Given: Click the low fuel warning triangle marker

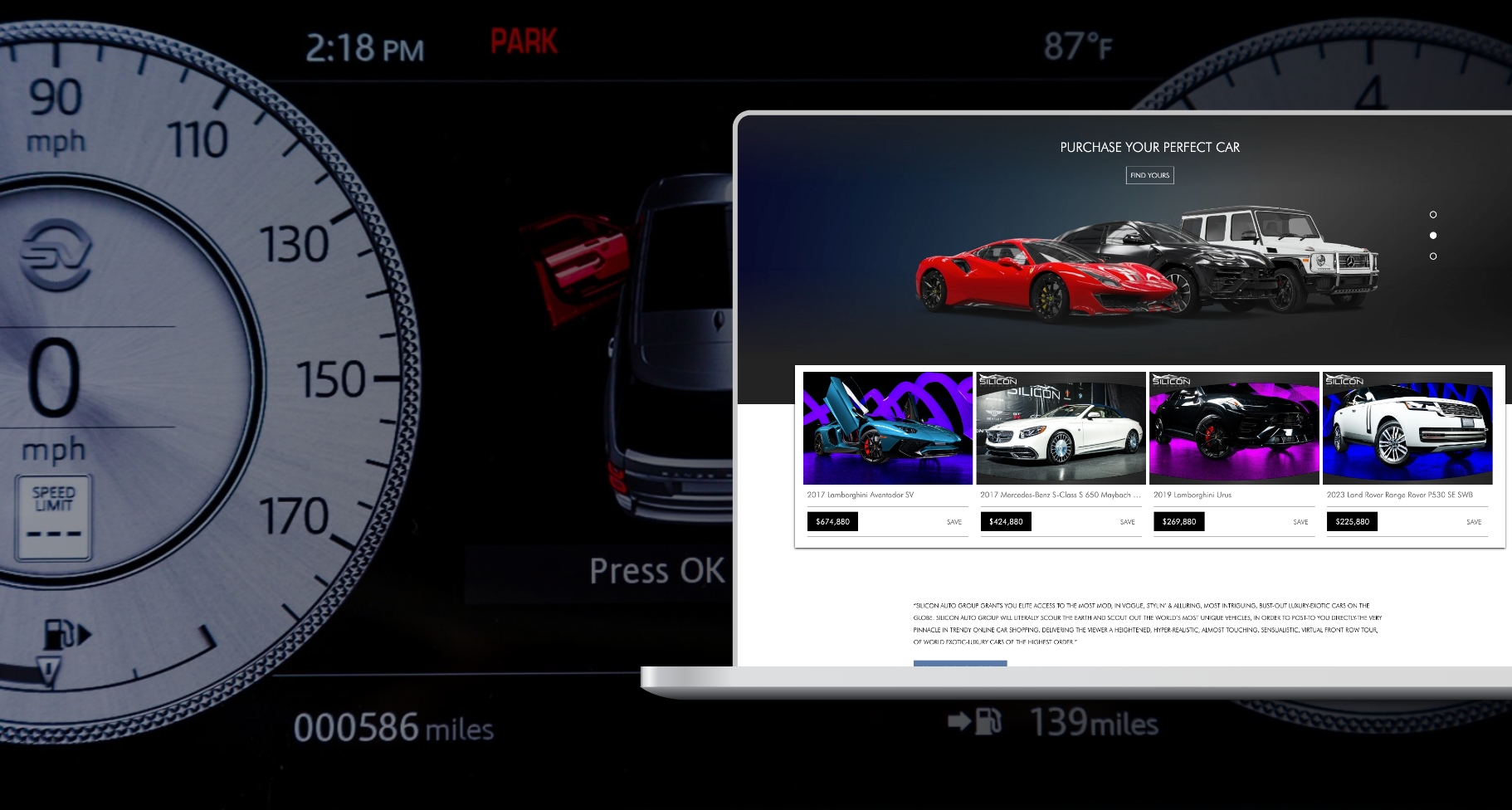Looking at the screenshot, I should (x=49, y=671).
